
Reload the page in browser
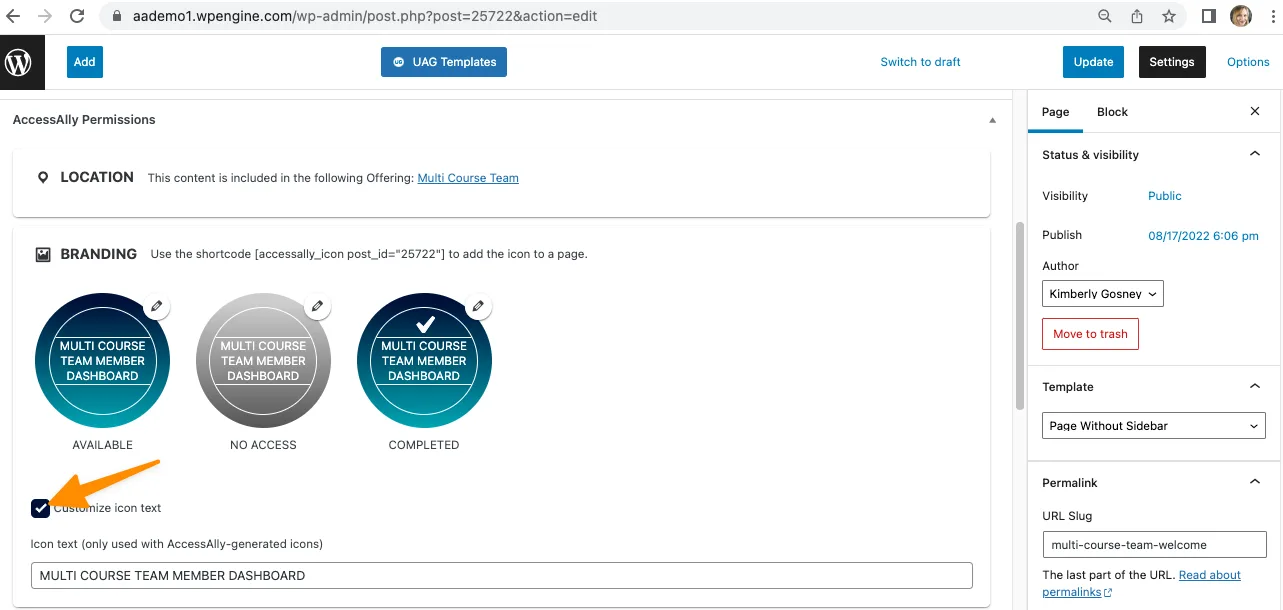click(77, 17)
